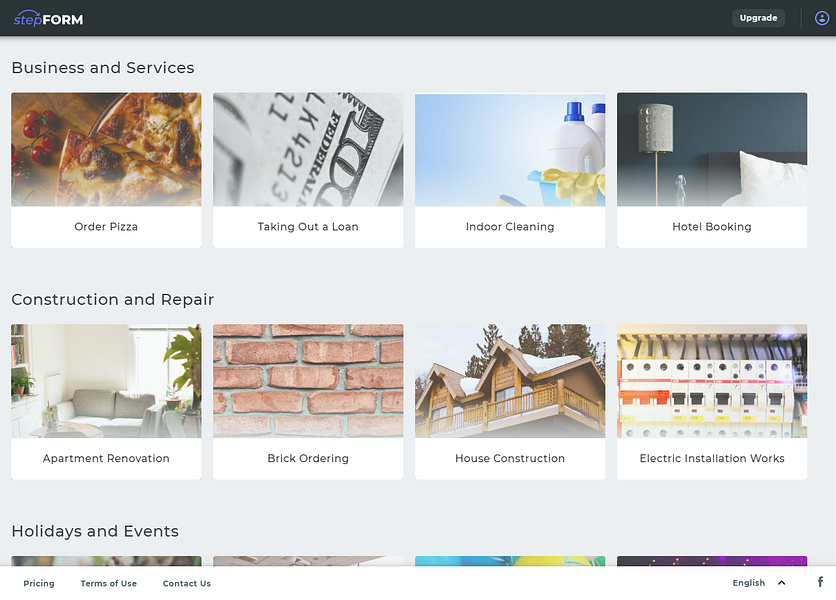Open the House Construction template

coord(510,402)
